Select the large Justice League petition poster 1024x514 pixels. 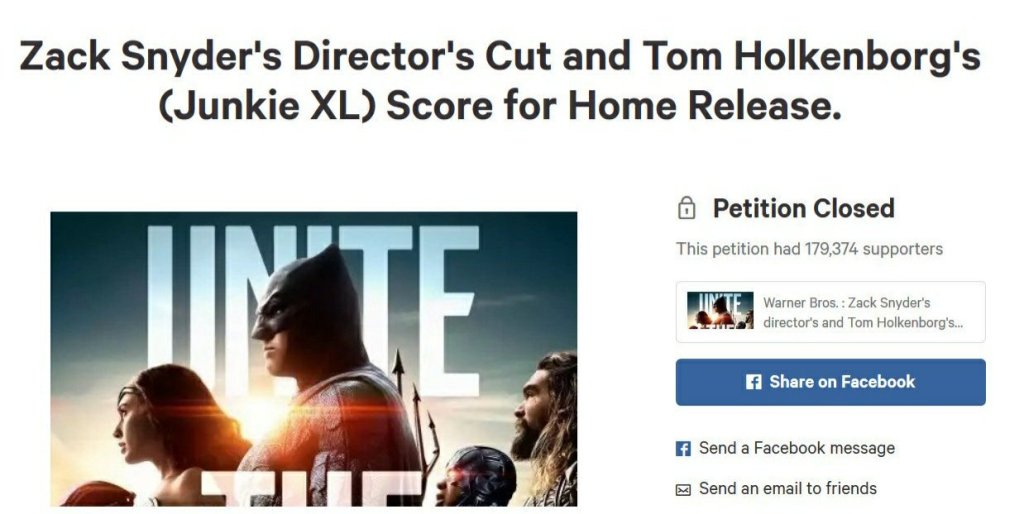pyautogui.click(x=313, y=359)
